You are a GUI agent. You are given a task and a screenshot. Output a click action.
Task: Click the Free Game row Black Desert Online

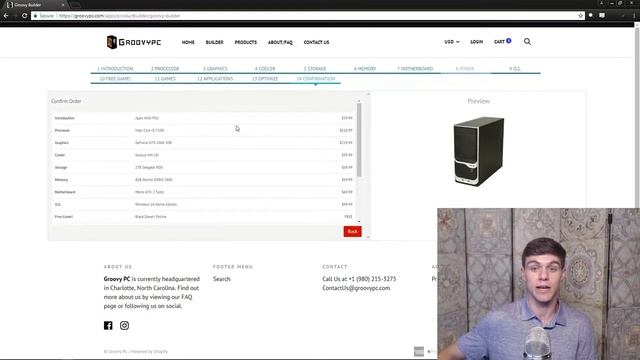[x=151, y=216]
